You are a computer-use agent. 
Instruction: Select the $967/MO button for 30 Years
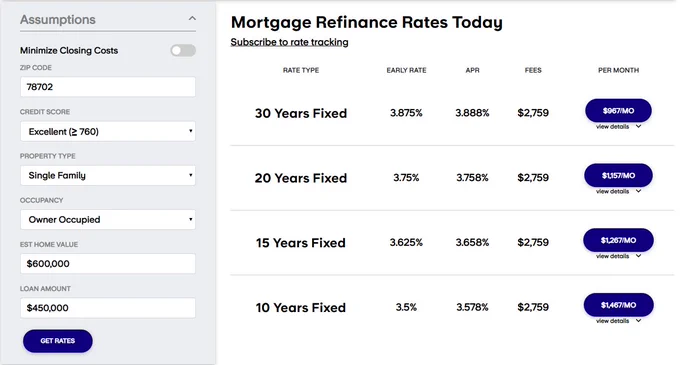(x=618, y=111)
